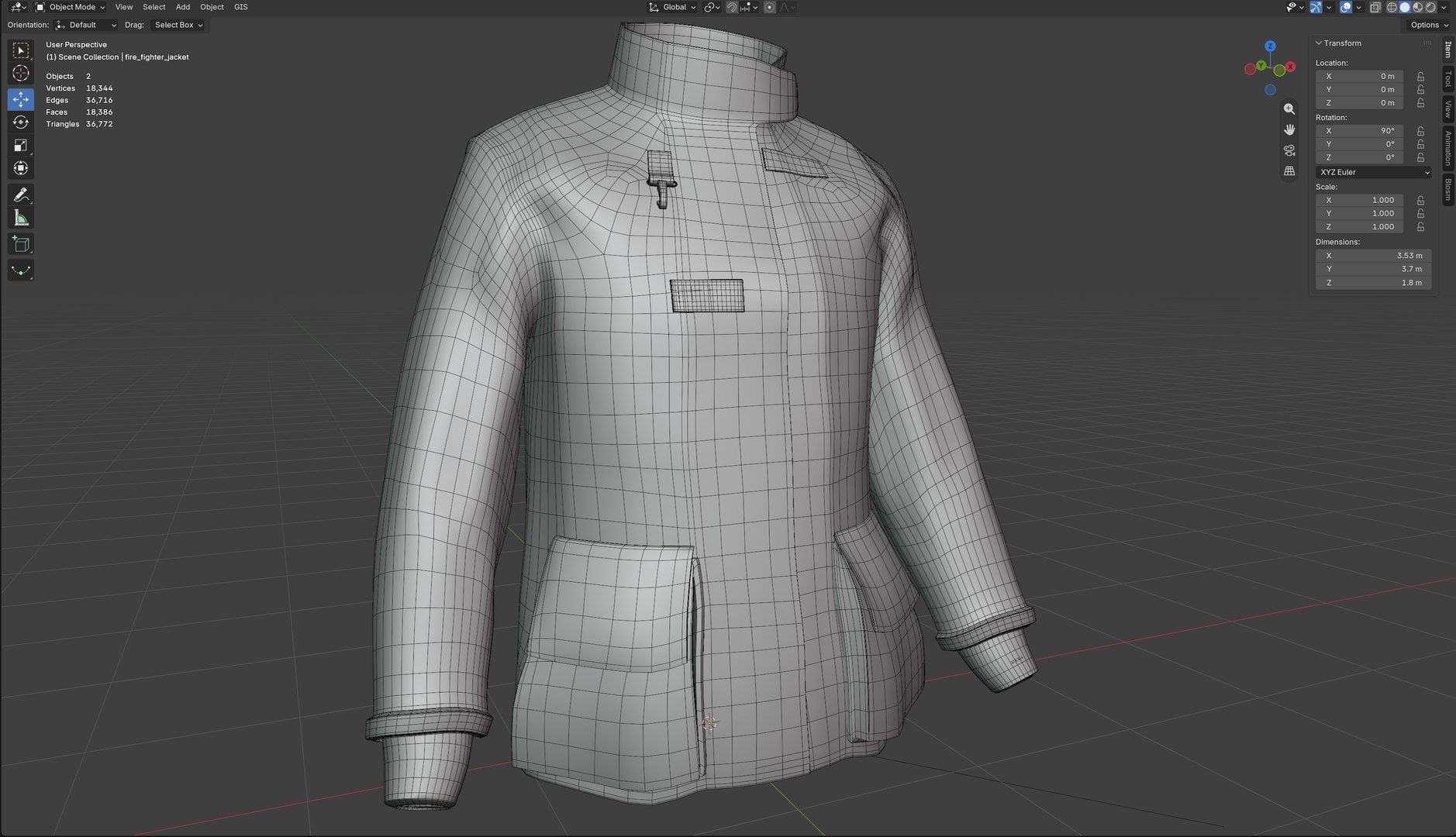Activate the Transform tool
Image resolution: width=1456 pixels, height=837 pixels.
21,168
